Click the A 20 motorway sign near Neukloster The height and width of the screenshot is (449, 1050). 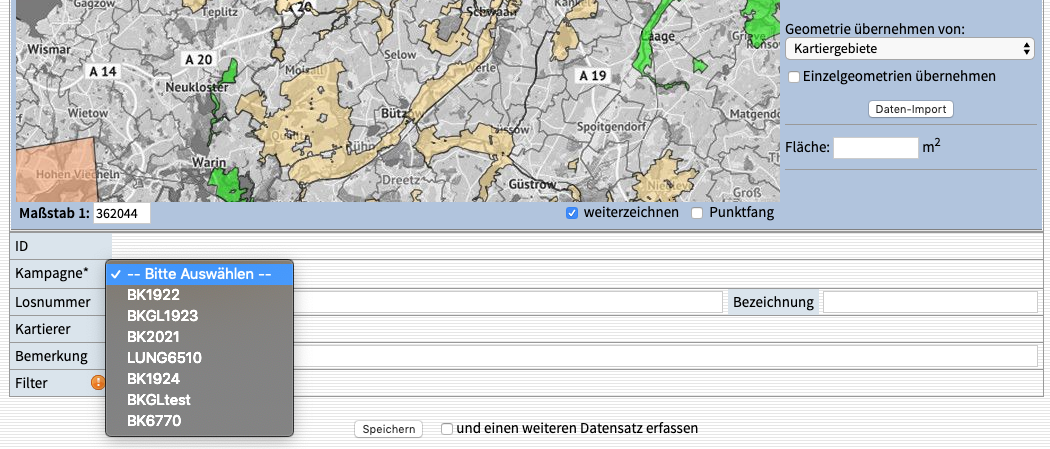199,60
